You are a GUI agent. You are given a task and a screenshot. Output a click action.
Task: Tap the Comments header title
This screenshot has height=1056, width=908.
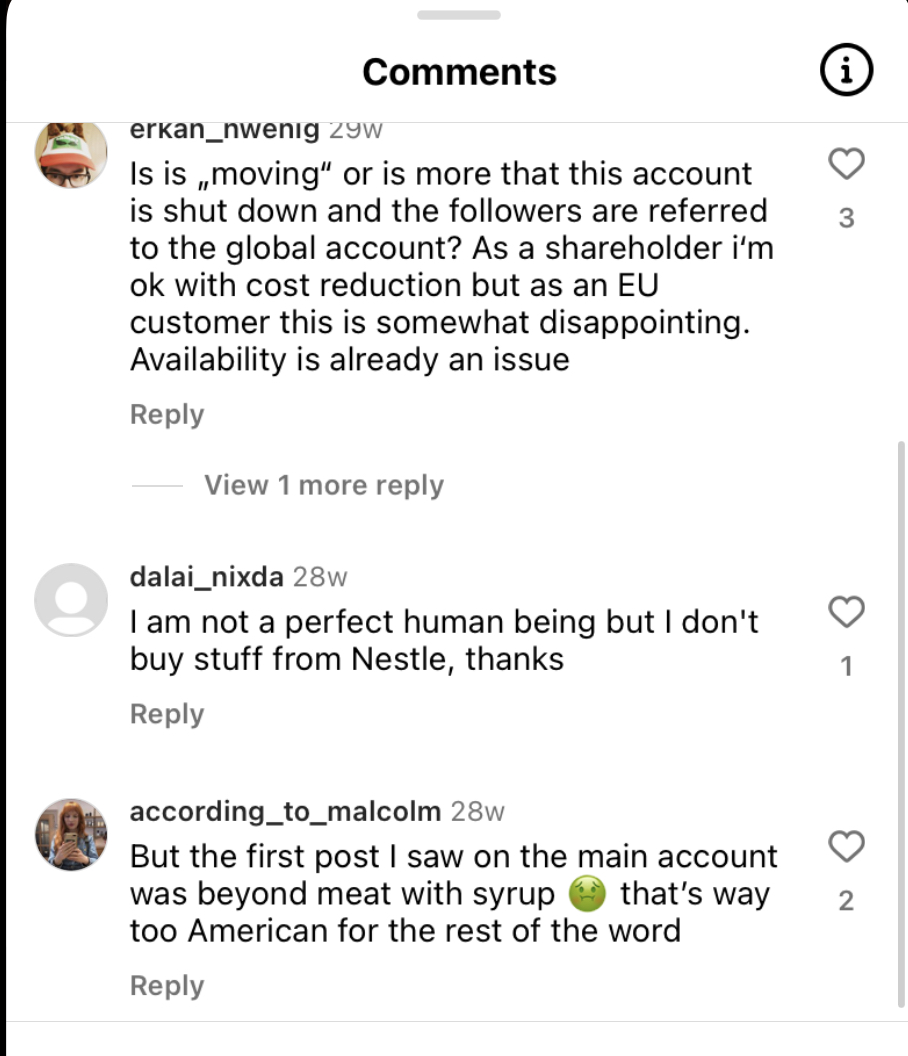459,72
